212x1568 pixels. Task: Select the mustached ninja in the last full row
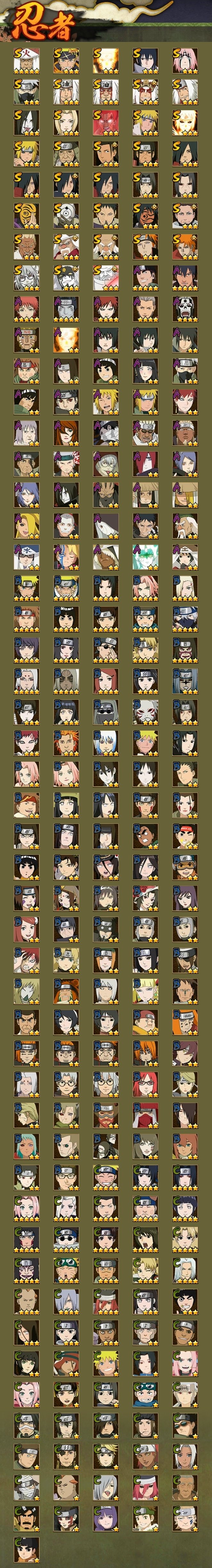point(27,1520)
